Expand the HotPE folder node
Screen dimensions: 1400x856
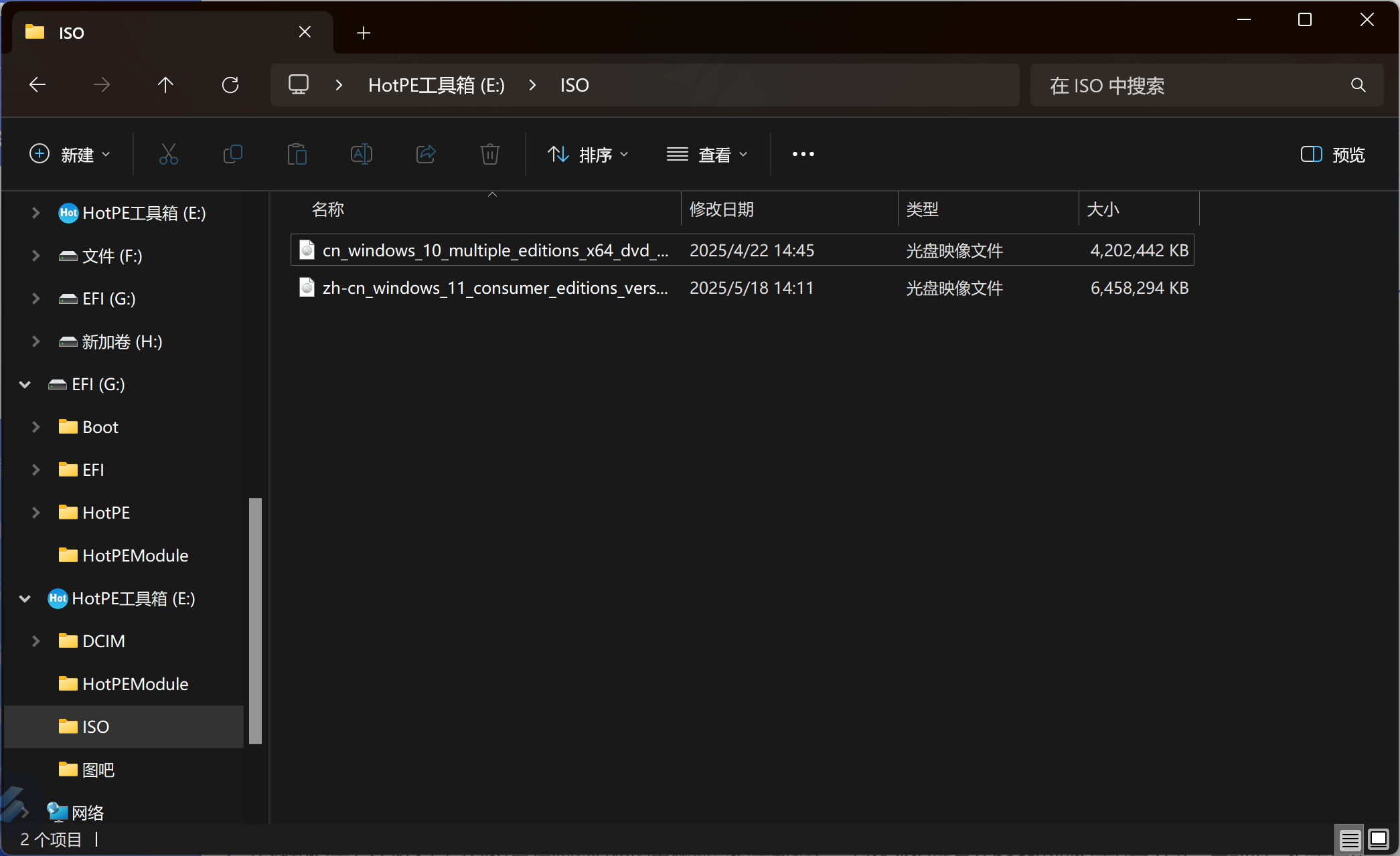click(x=36, y=513)
